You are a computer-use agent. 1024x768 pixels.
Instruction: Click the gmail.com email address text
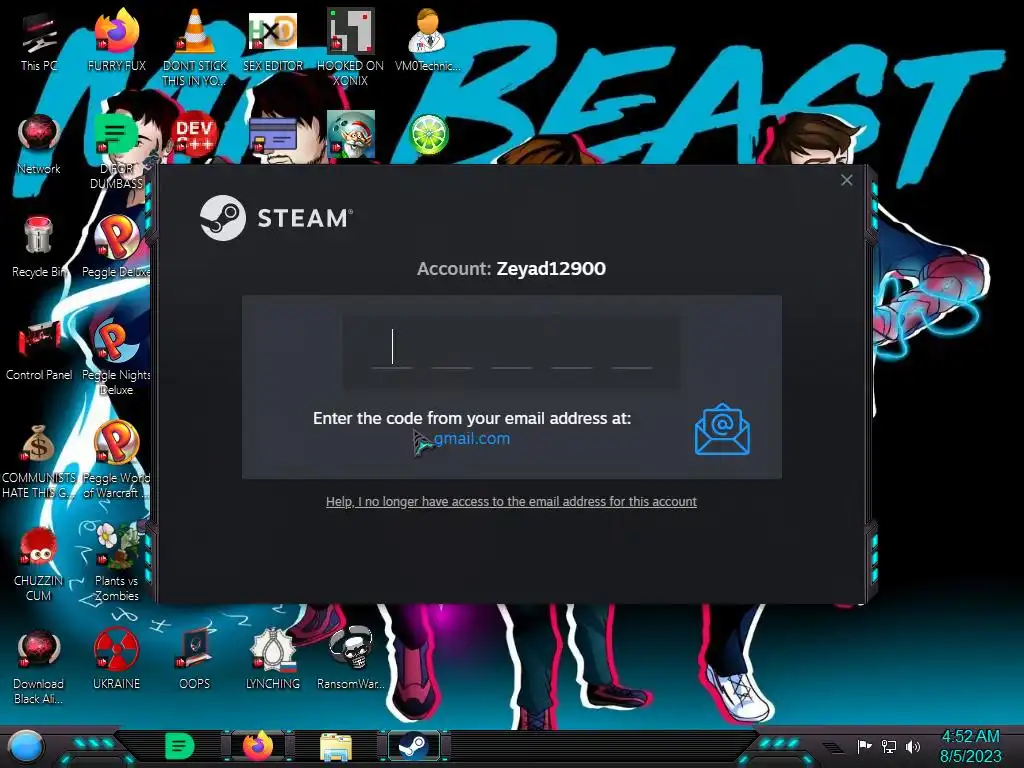[x=472, y=438]
